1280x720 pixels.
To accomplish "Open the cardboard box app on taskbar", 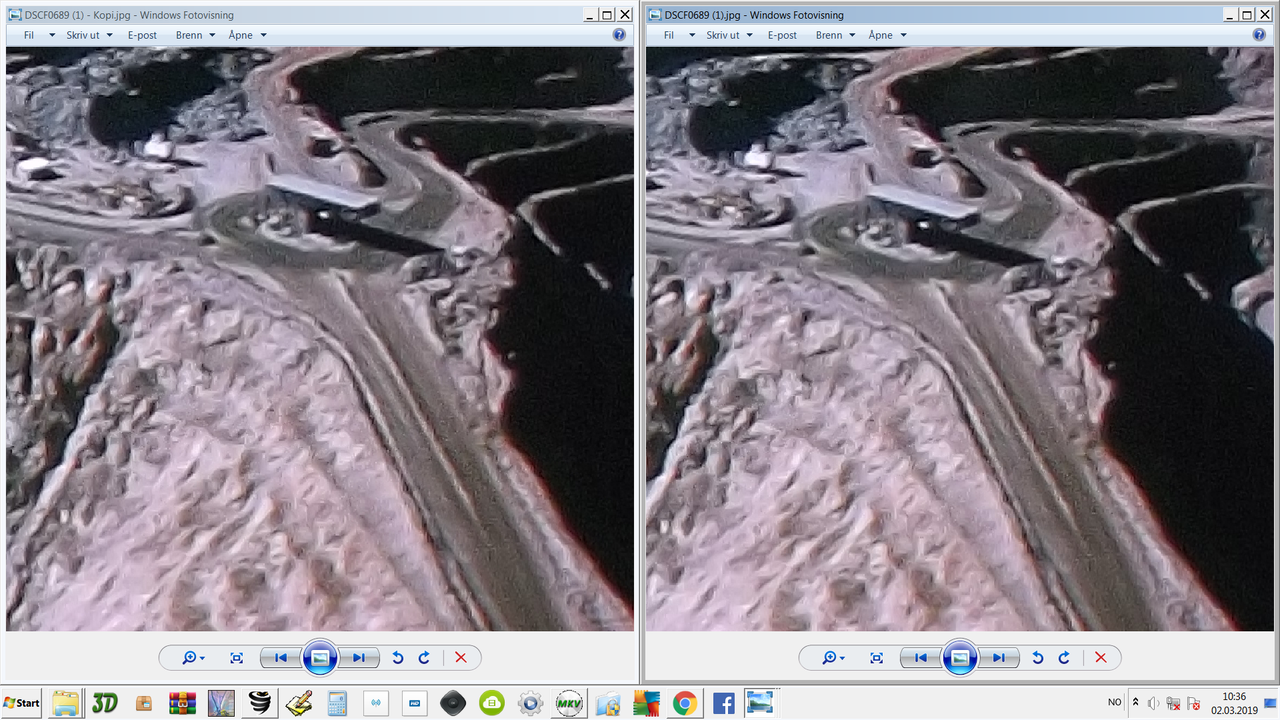I will 143,703.
